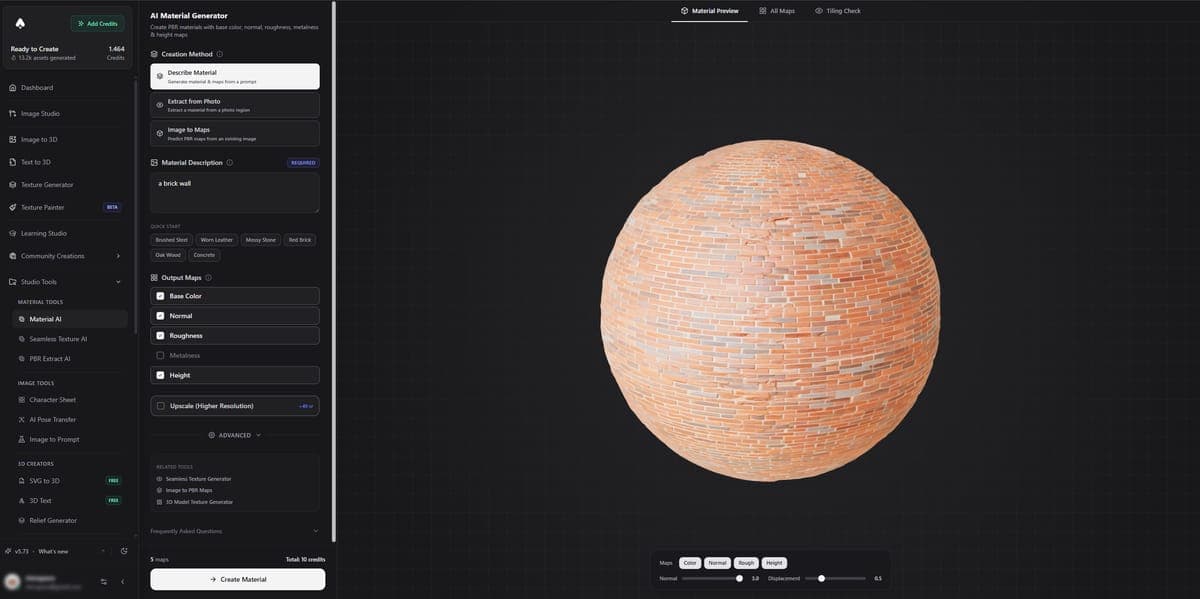
Task: Click the Create Material button
Action: pyautogui.click(x=238, y=579)
